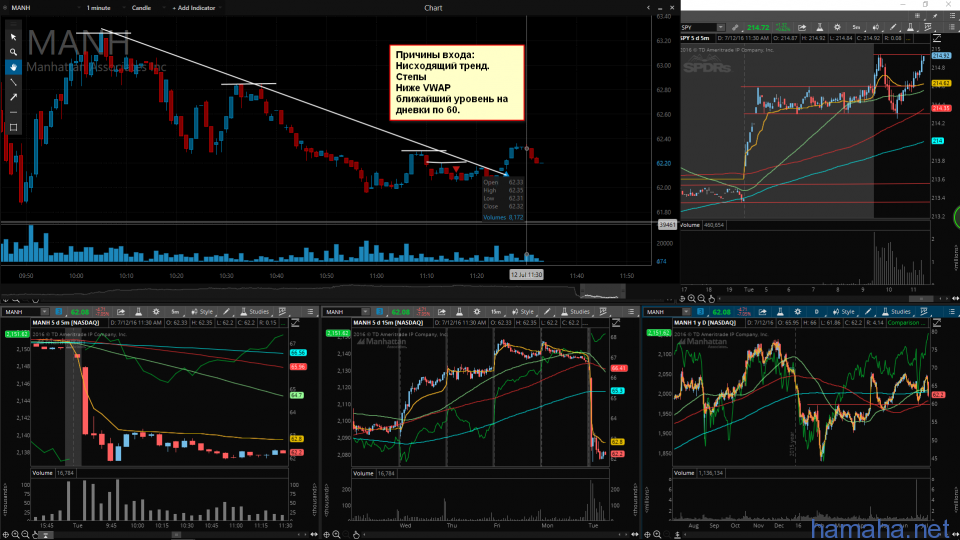Viewport: 960px width, 540px height.
Task: Select the arrow pointer tool in drawing toolbar
Action: (13, 36)
